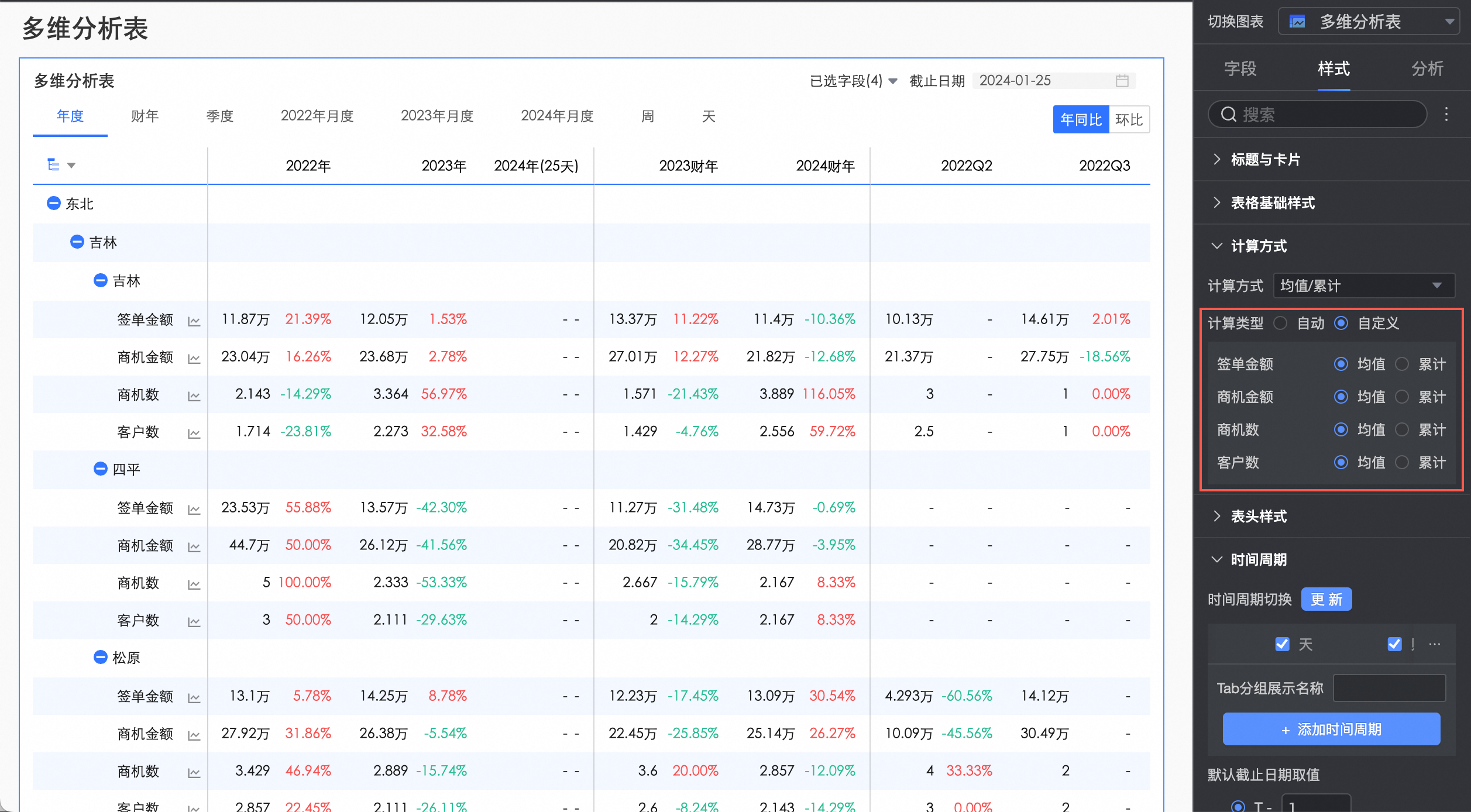Click calendar icon in 截止日期 field
1471x812 pixels.
tap(1122, 81)
